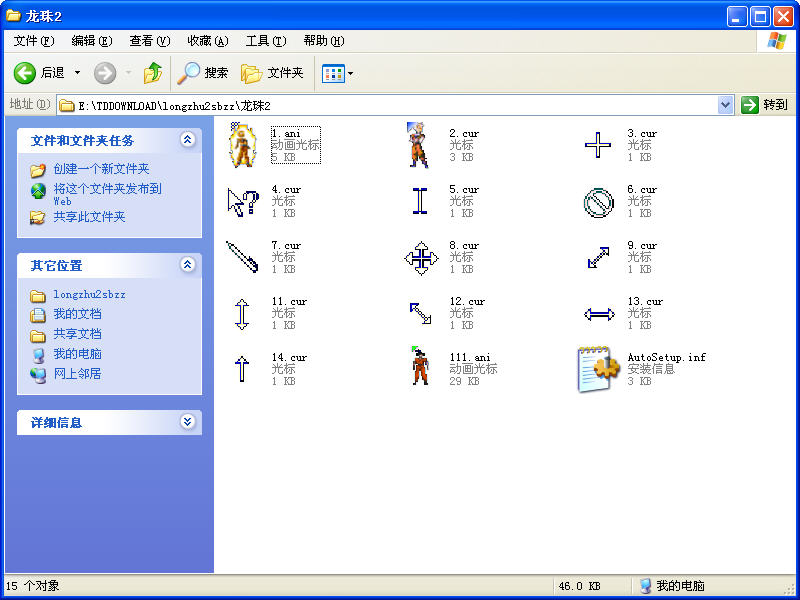Viewport: 800px width, 600px height.
Task: Click the AutoSetup.inf file name text
Action: point(666,357)
